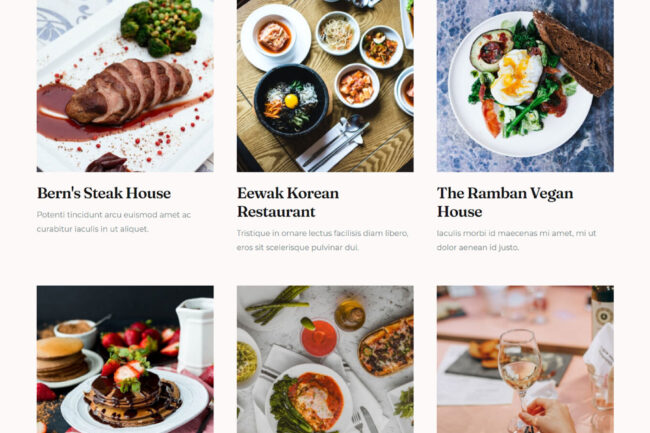Viewport: 650px width, 433px height.
Task: Click the wine glass on pink table photo
Action: click(x=525, y=359)
